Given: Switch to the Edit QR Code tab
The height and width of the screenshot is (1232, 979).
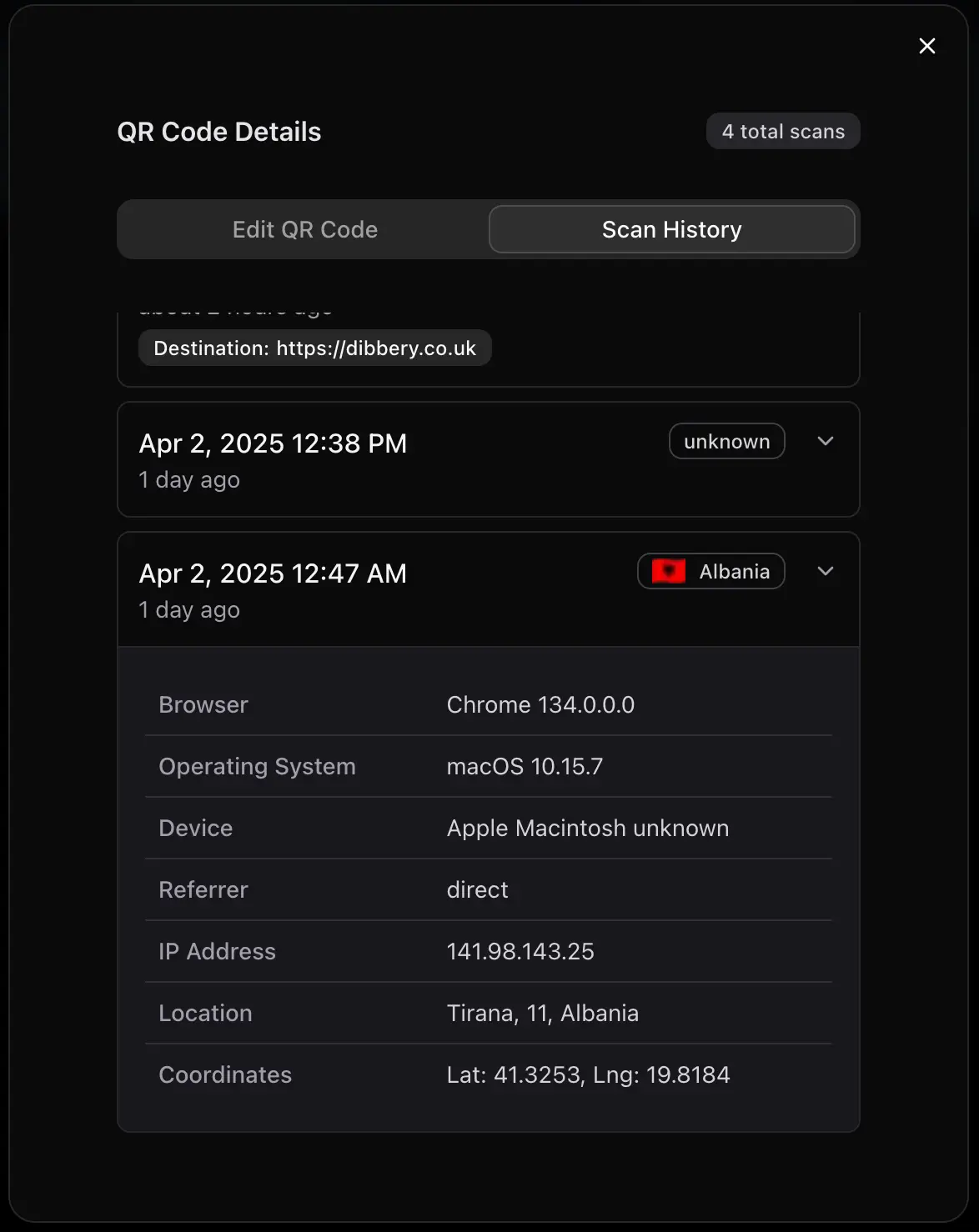Looking at the screenshot, I should (x=305, y=229).
